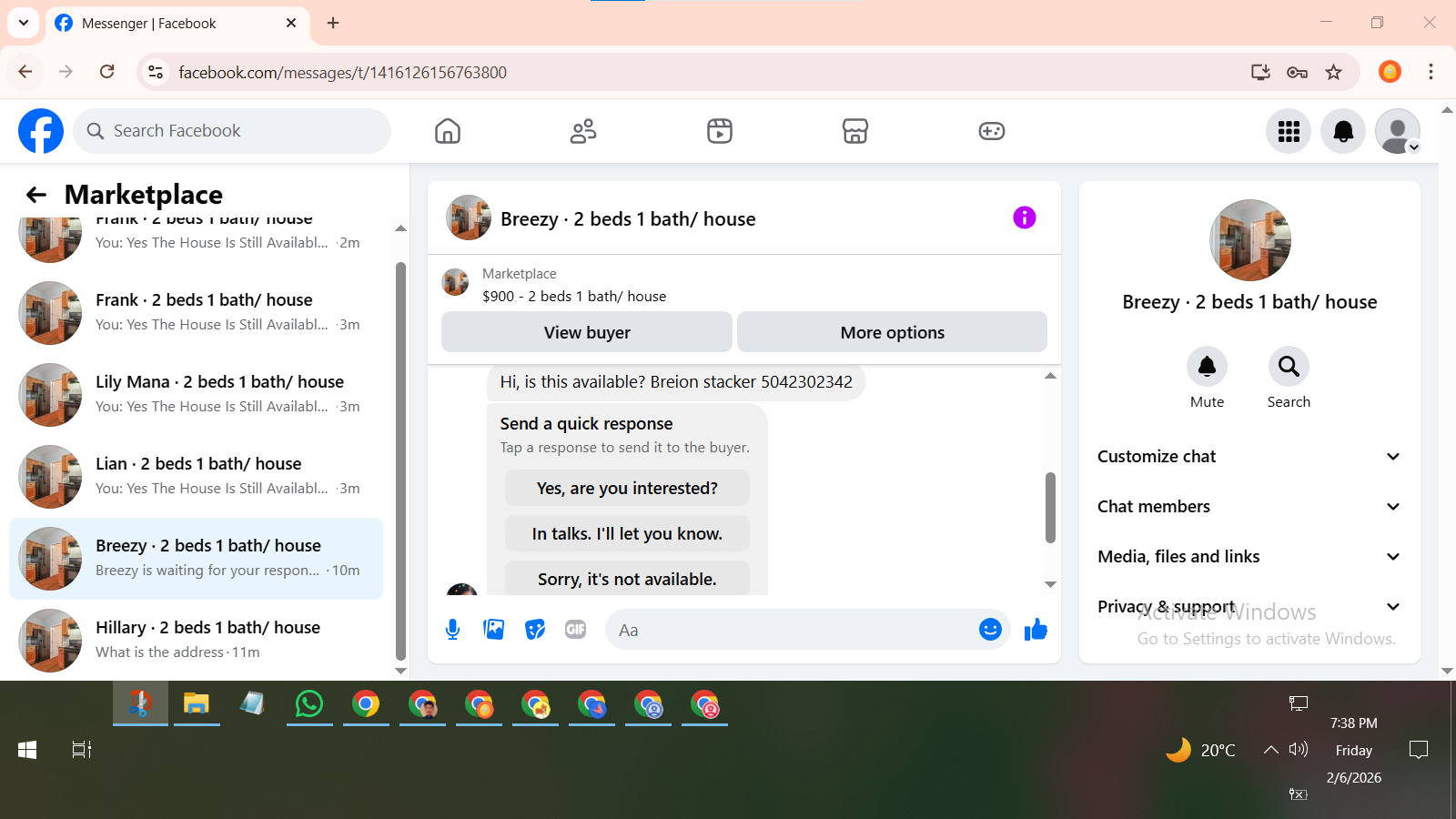Expand Chat members section
This screenshot has height=819, width=1456.
tap(1249, 507)
